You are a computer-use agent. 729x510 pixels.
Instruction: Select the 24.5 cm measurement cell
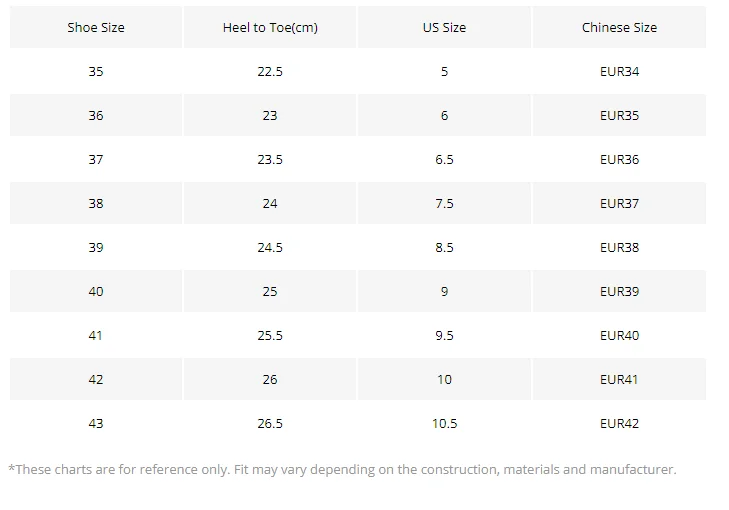[270, 247]
